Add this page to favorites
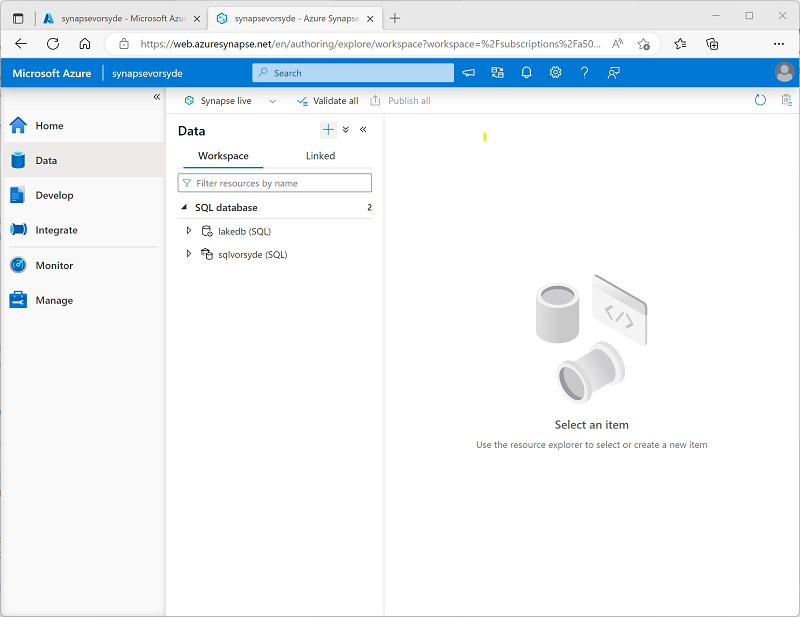Screen dimensions: 800x617 coord(643,44)
